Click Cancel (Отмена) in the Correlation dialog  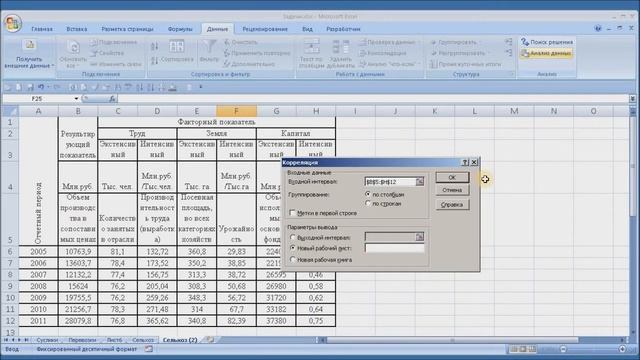point(452,190)
